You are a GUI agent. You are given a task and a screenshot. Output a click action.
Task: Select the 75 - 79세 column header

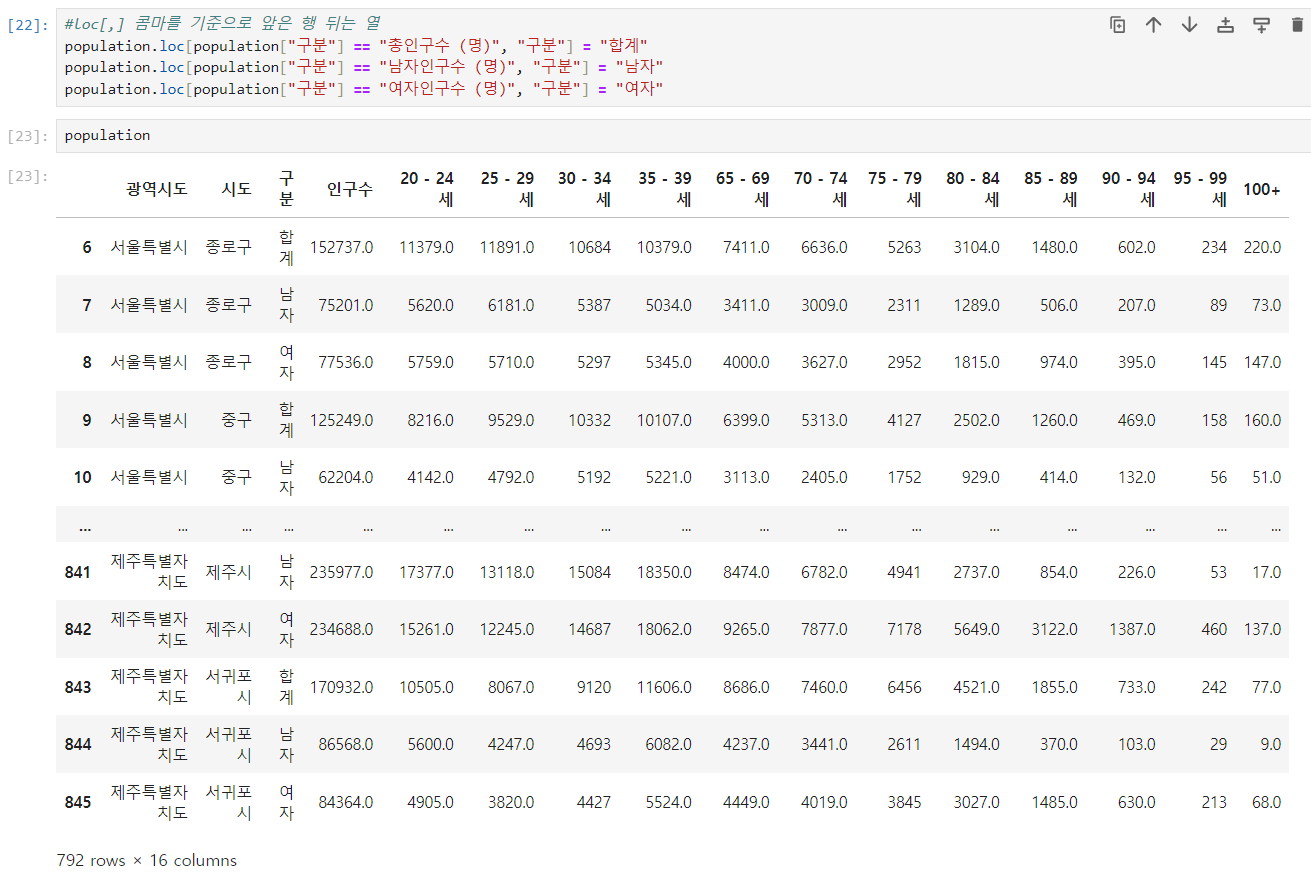pyautogui.click(x=895, y=189)
